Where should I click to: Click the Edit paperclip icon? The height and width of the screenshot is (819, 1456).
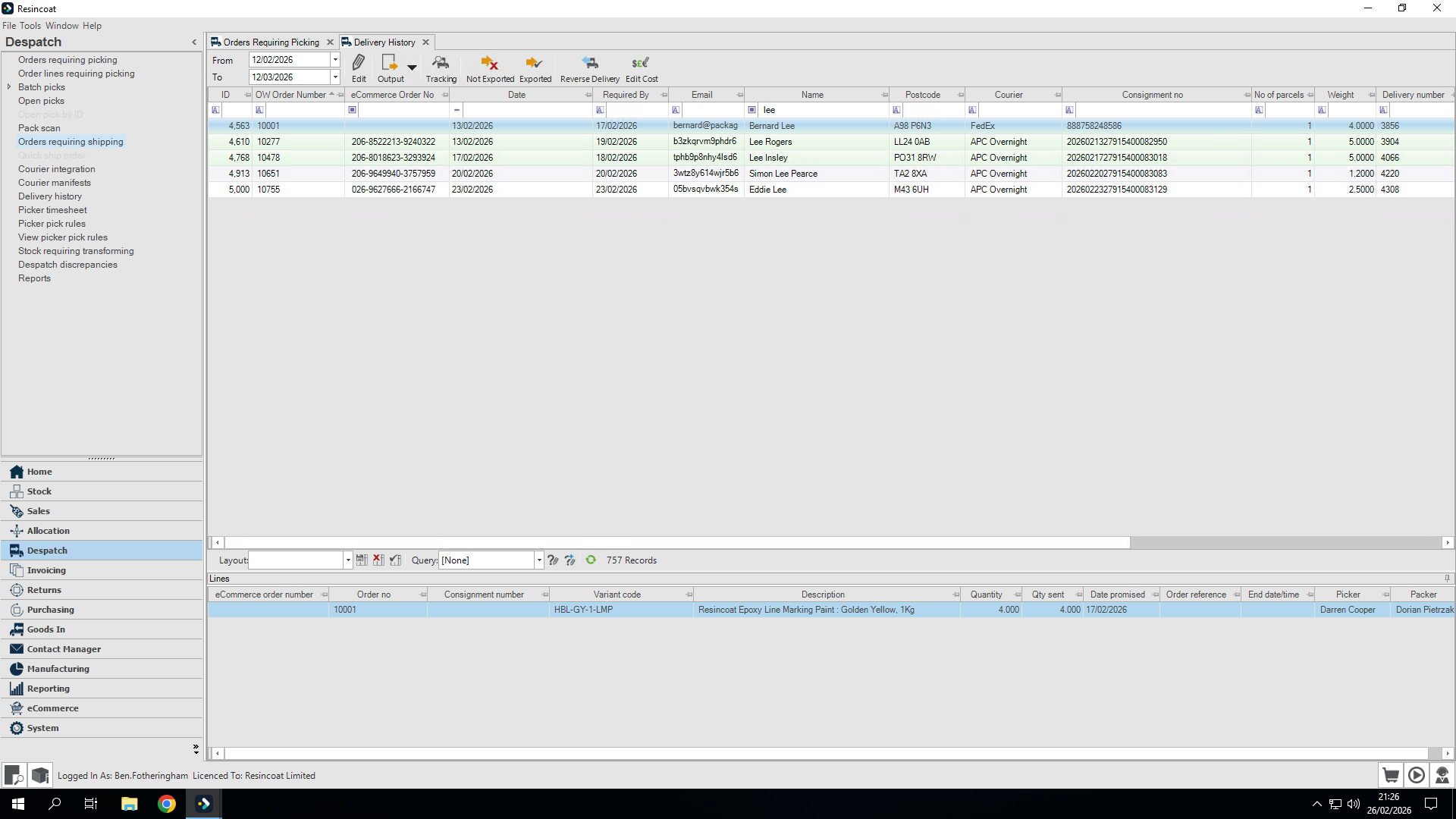click(x=359, y=63)
